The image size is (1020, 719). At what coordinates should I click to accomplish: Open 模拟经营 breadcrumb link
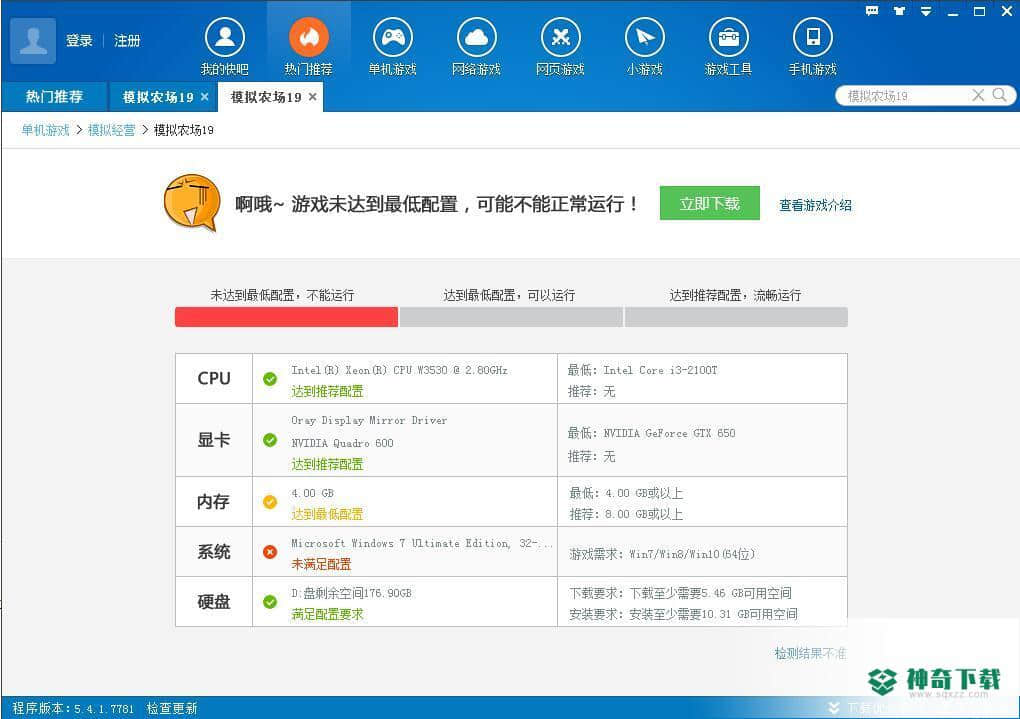click(x=111, y=130)
